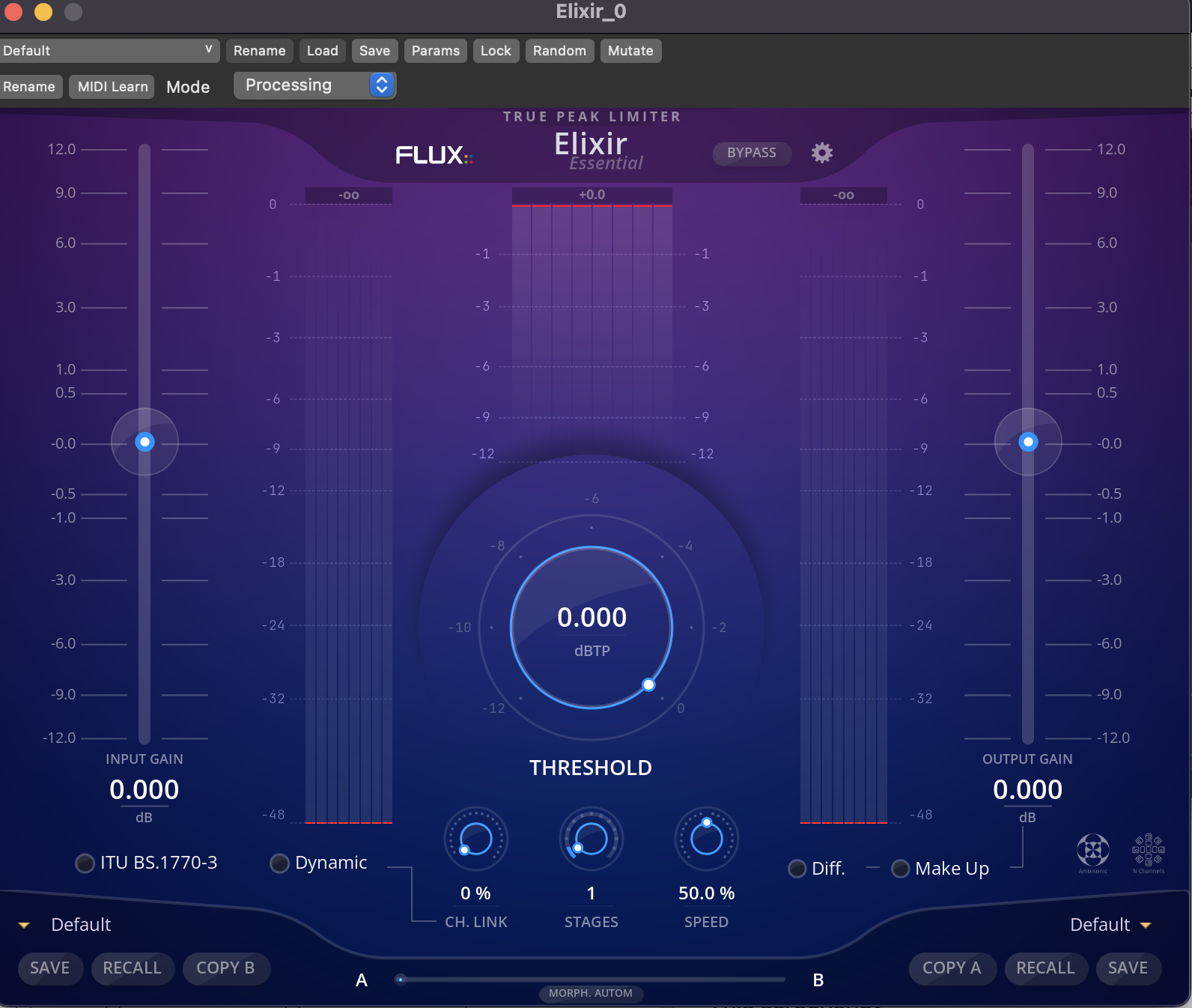Screen dimensions: 1192x1008
Task: Click the Load button
Action: tap(323, 51)
